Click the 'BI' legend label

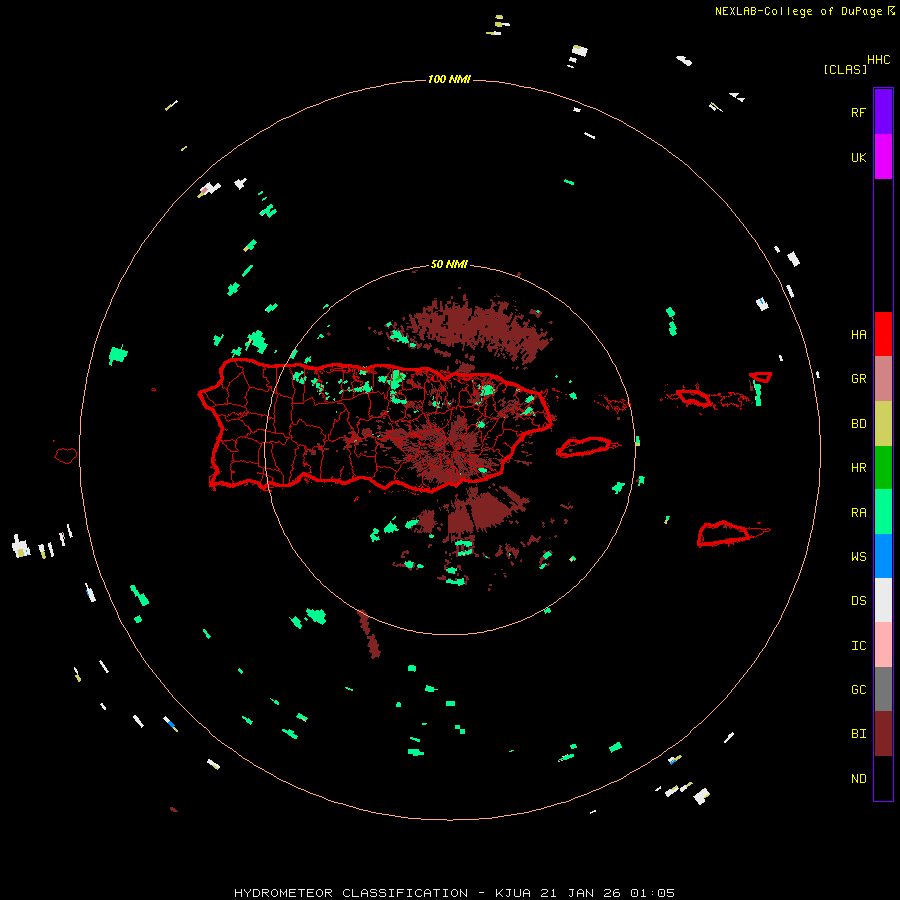tap(858, 734)
